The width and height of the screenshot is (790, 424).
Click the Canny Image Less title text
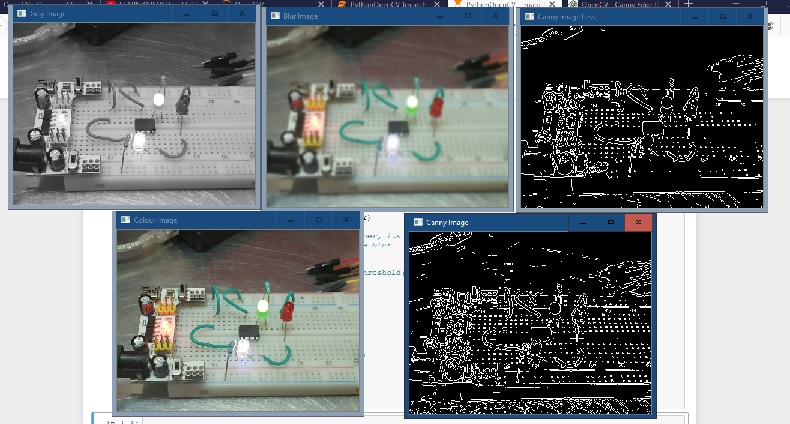coord(566,17)
